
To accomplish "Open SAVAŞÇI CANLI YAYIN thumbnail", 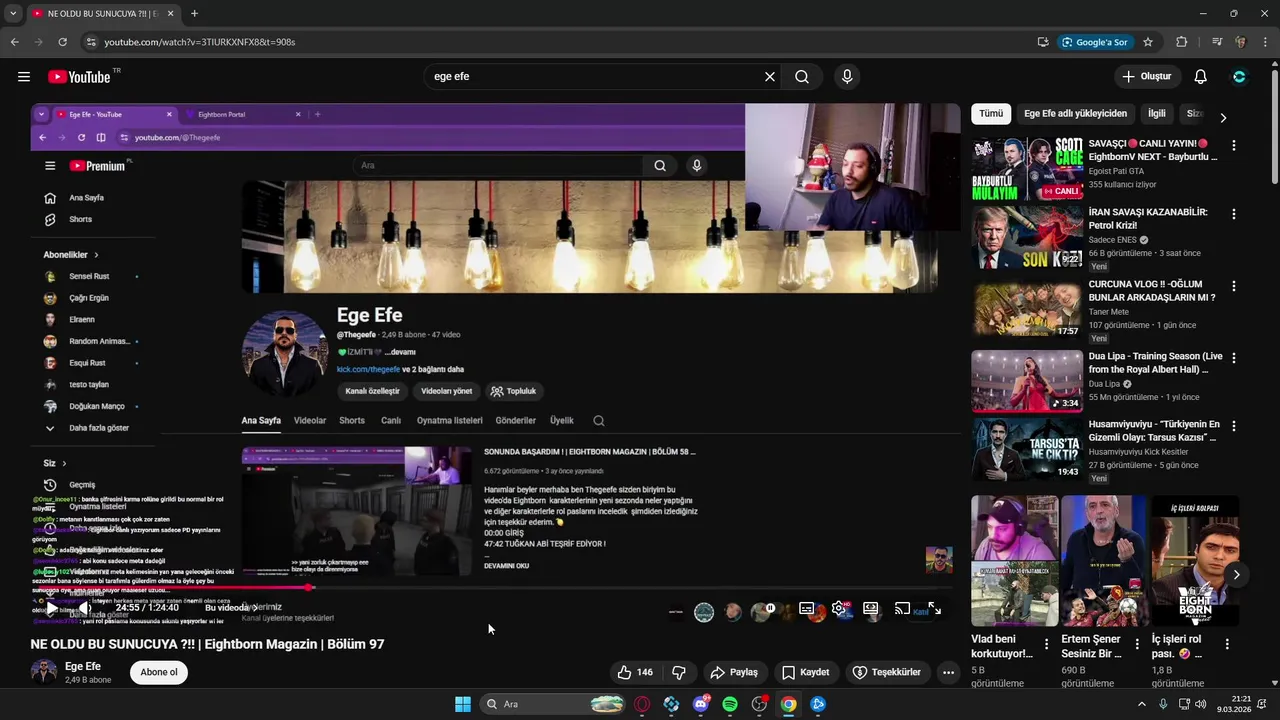I will point(1027,169).
